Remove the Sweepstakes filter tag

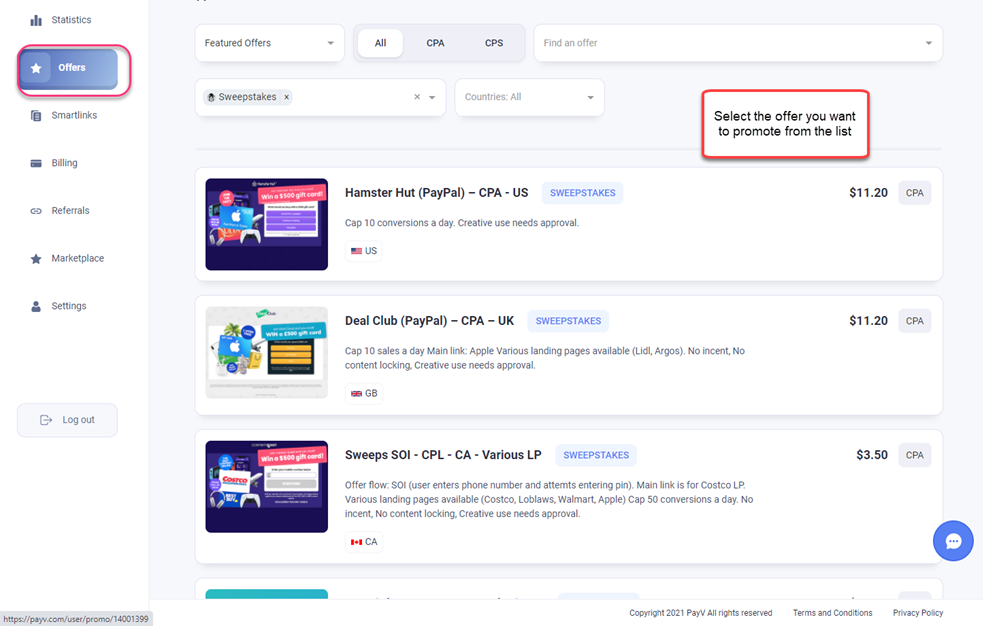pos(286,97)
